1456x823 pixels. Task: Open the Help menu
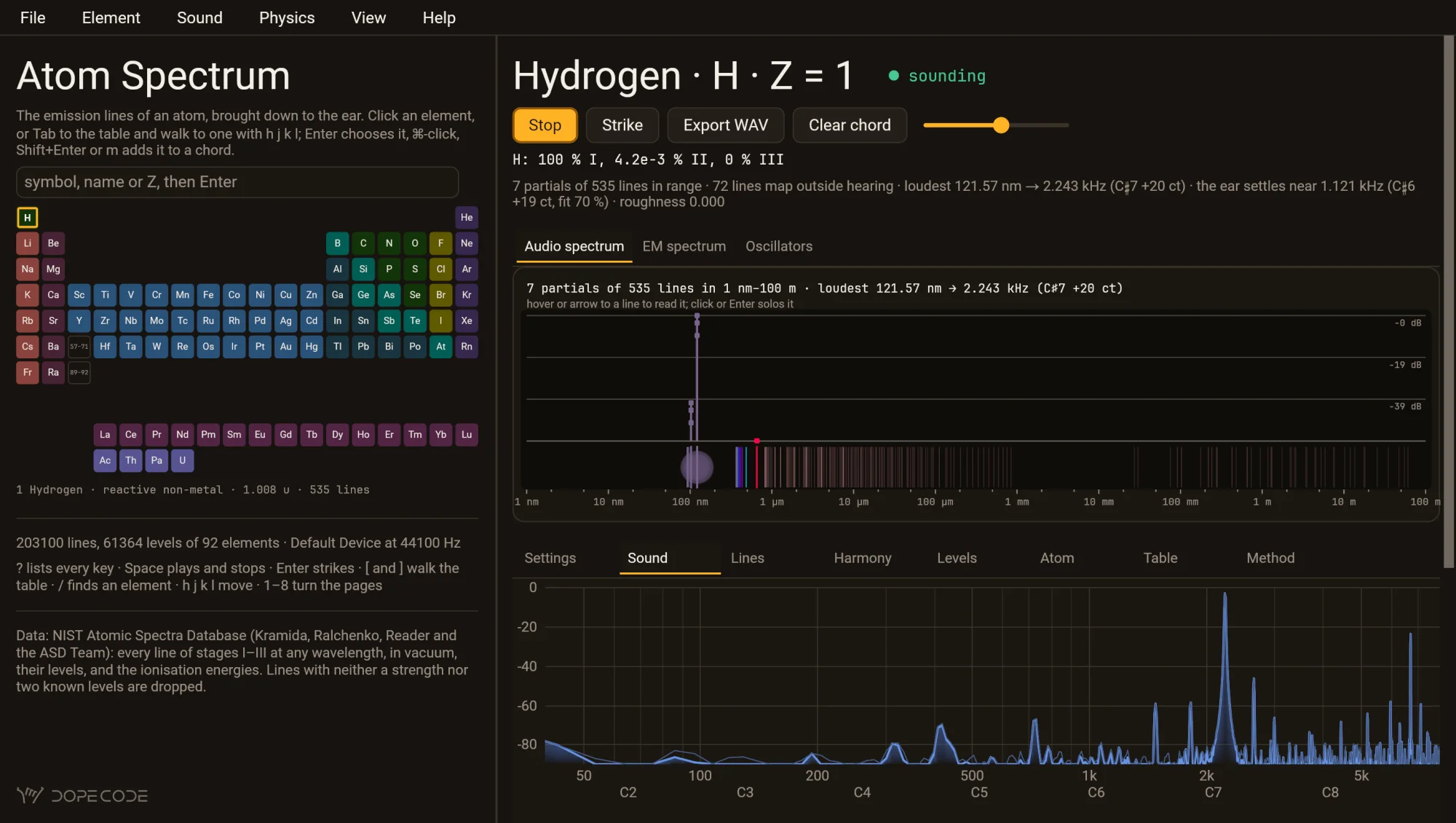coord(439,17)
